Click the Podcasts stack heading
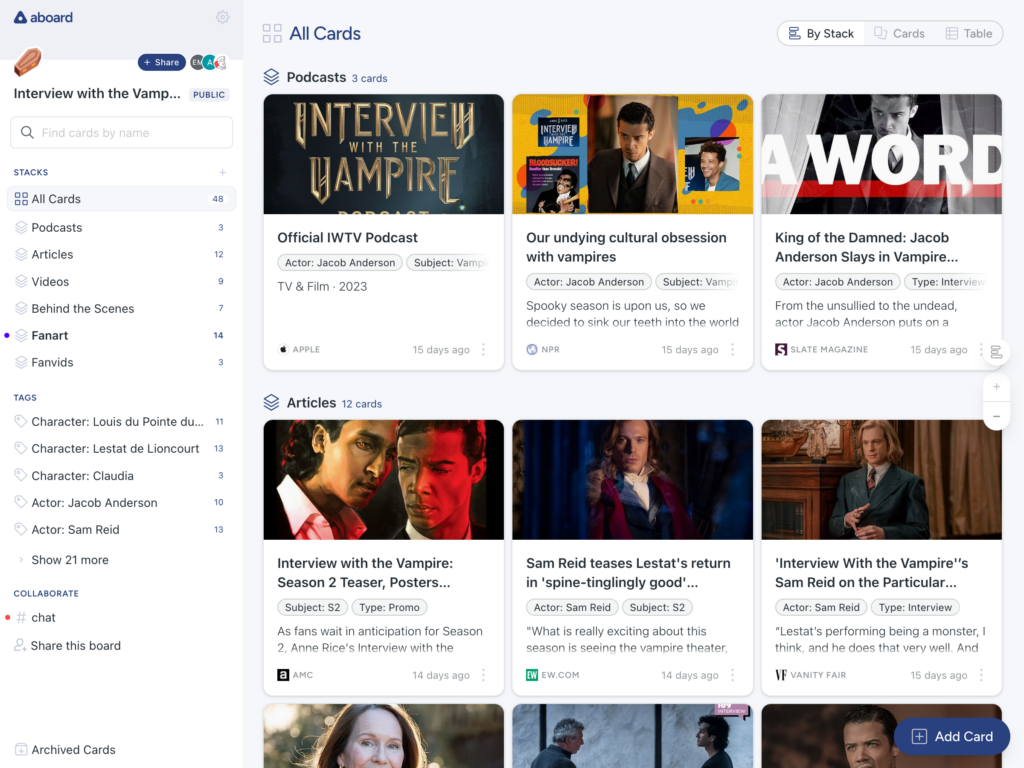1024x768 pixels. 316,77
